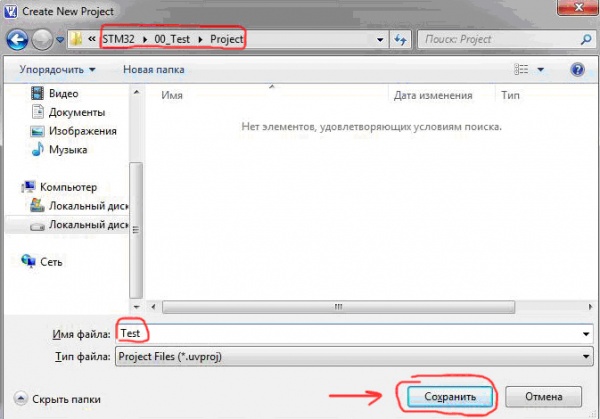600x419 pixels.
Task: Select Сеть in the navigation pane
Action: point(51,262)
